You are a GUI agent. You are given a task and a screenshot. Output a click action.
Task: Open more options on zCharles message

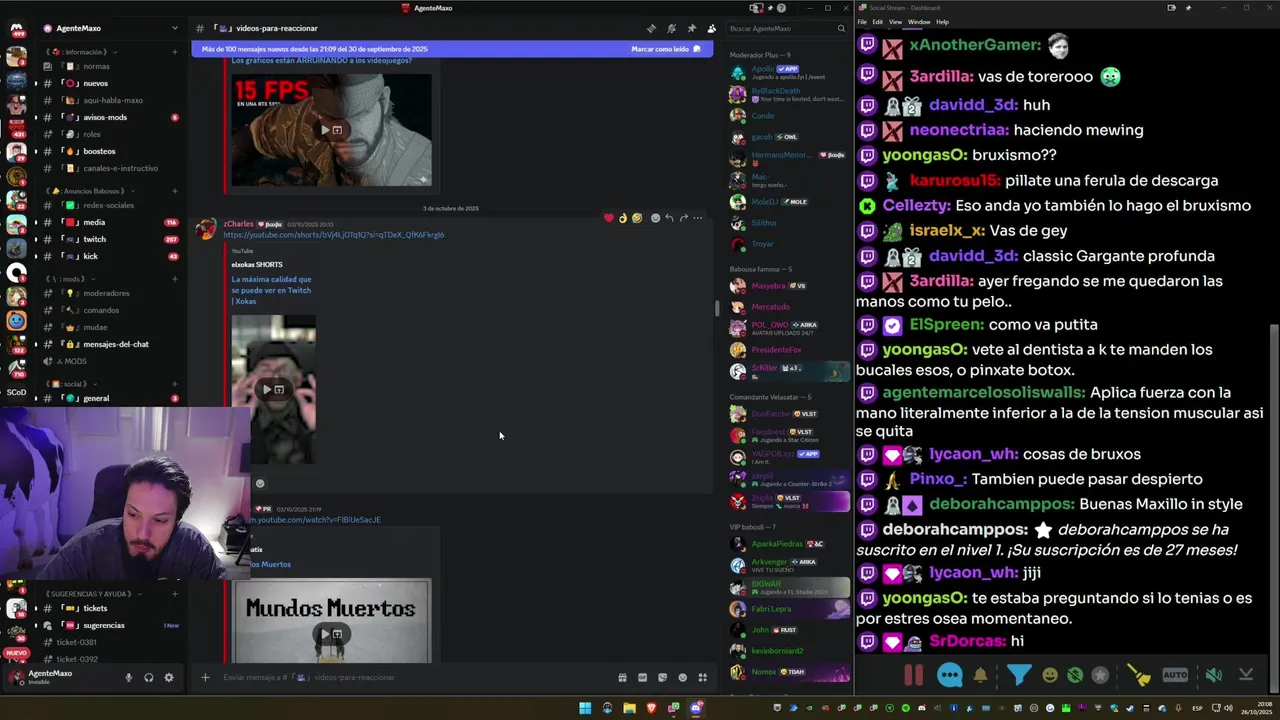coord(698,217)
